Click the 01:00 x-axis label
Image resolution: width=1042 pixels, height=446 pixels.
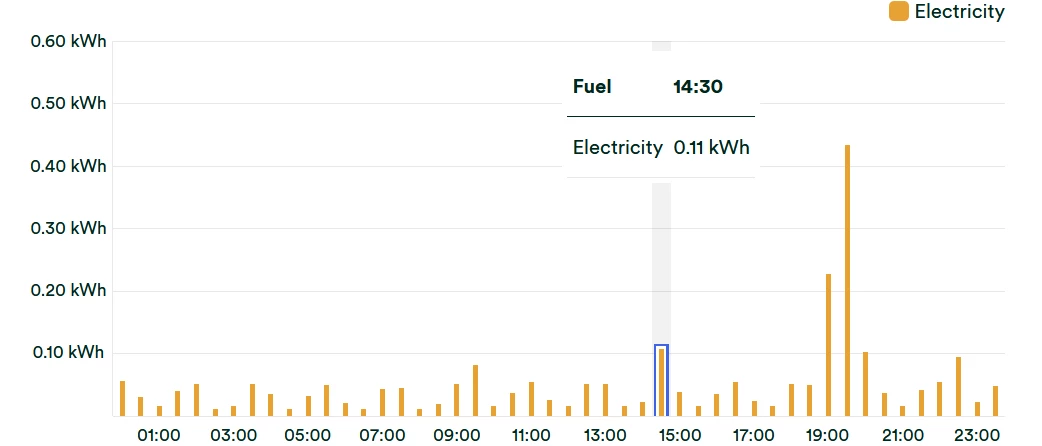click(x=159, y=435)
